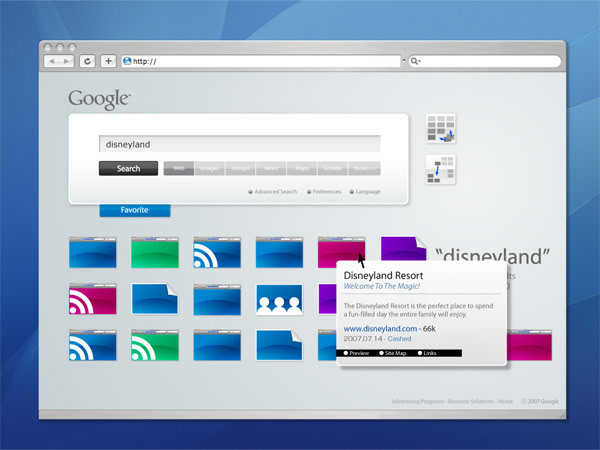Click the browser forward arrow
This screenshot has width=600, height=450.
click(66, 61)
